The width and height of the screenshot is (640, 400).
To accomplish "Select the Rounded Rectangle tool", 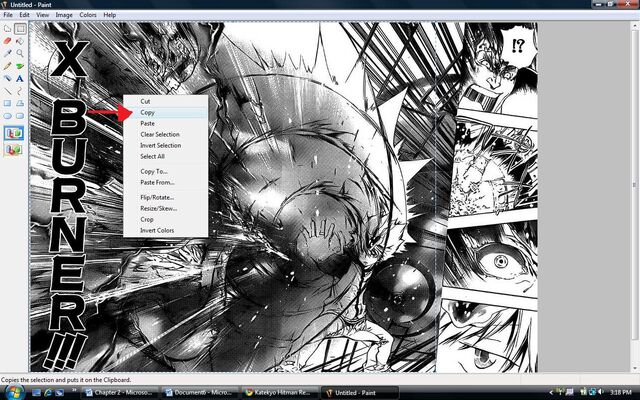I will (20, 116).
